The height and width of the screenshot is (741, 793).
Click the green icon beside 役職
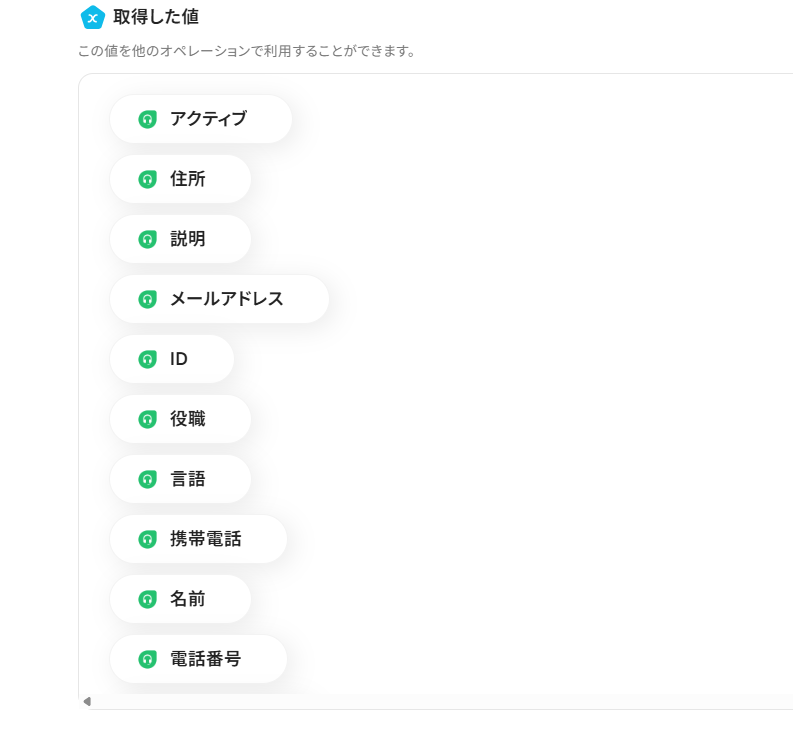[x=147, y=419]
